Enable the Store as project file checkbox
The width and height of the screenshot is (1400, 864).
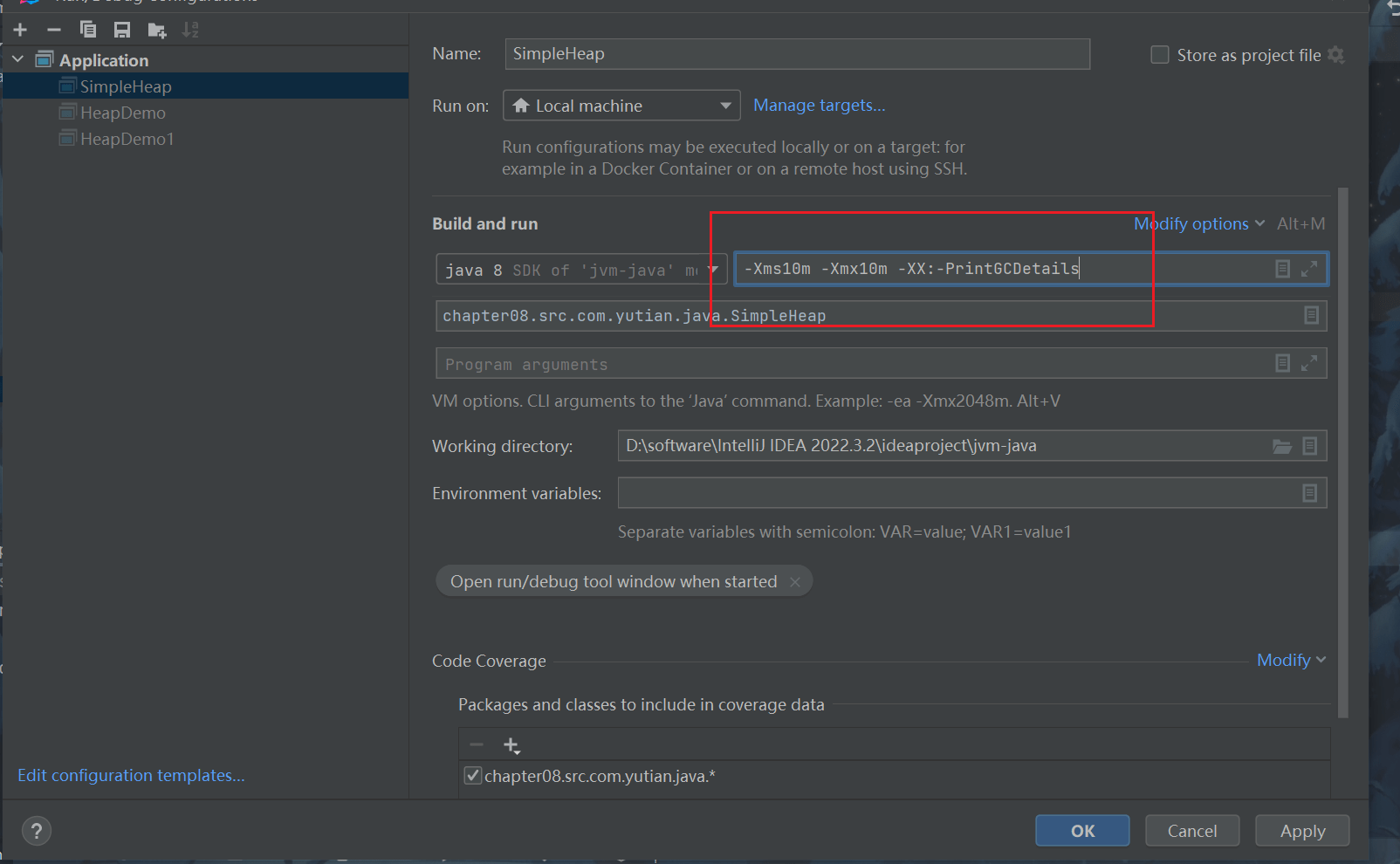tap(1160, 55)
